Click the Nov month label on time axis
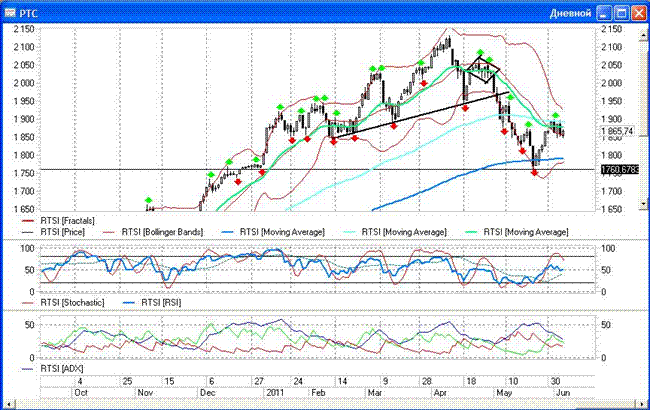Image resolution: width=650 pixels, height=410 pixels. [146, 393]
